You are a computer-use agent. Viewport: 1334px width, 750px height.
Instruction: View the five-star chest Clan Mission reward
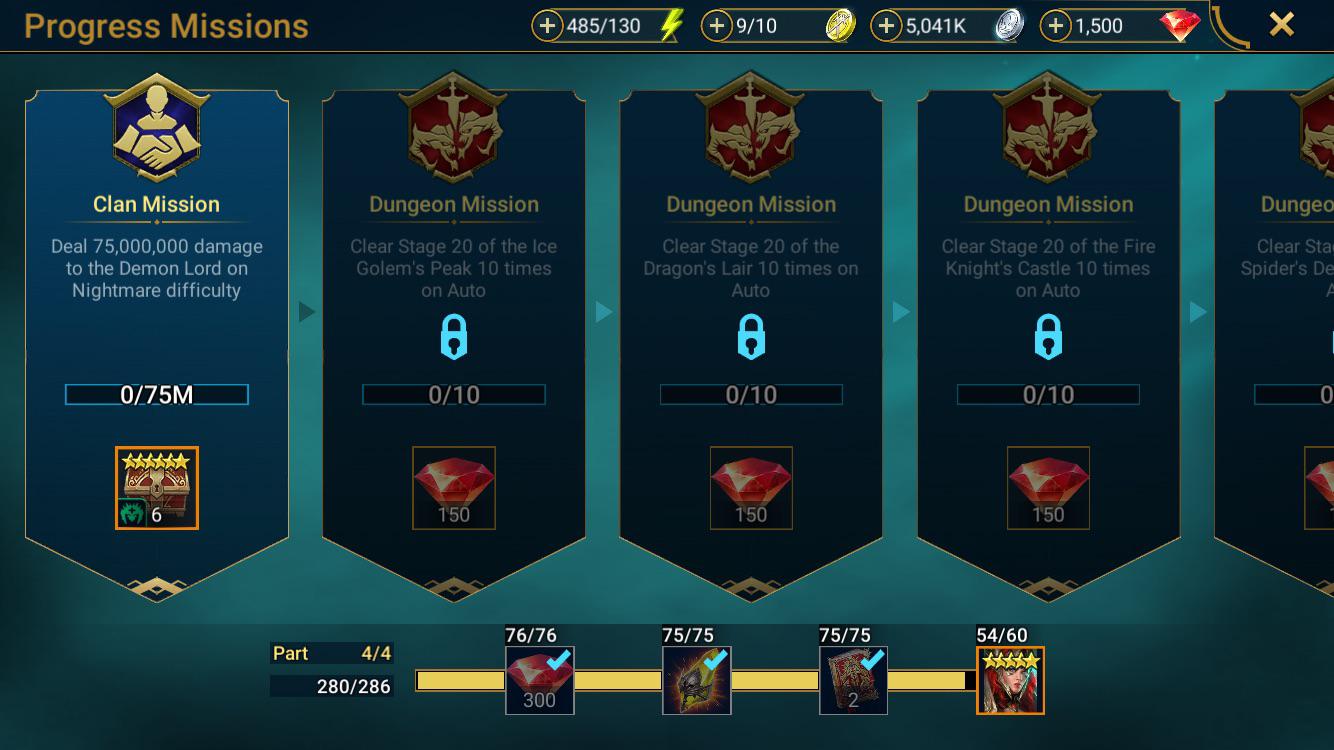click(x=157, y=488)
